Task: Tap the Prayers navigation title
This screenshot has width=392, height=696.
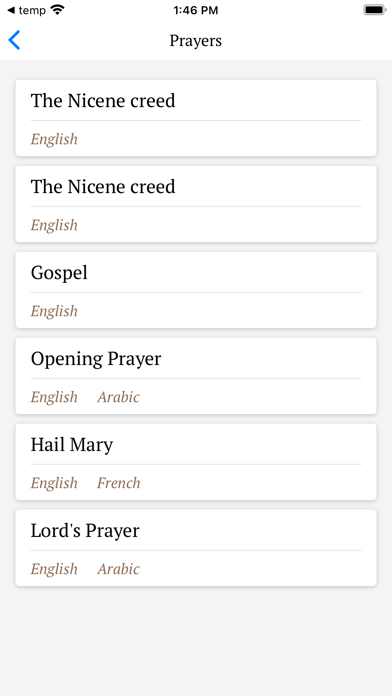Action: pos(196,41)
